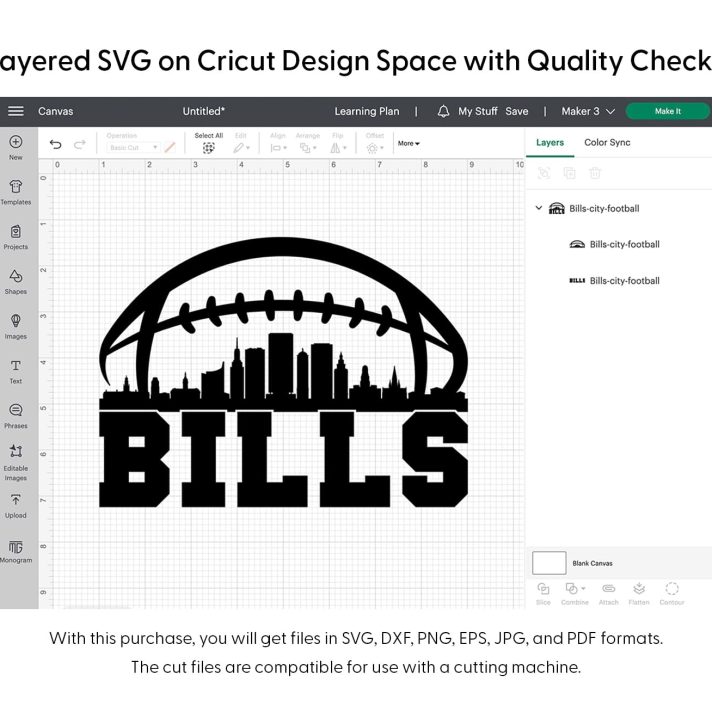The height and width of the screenshot is (712, 712).
Task: Undo the last action
Action: pos(55,144)
